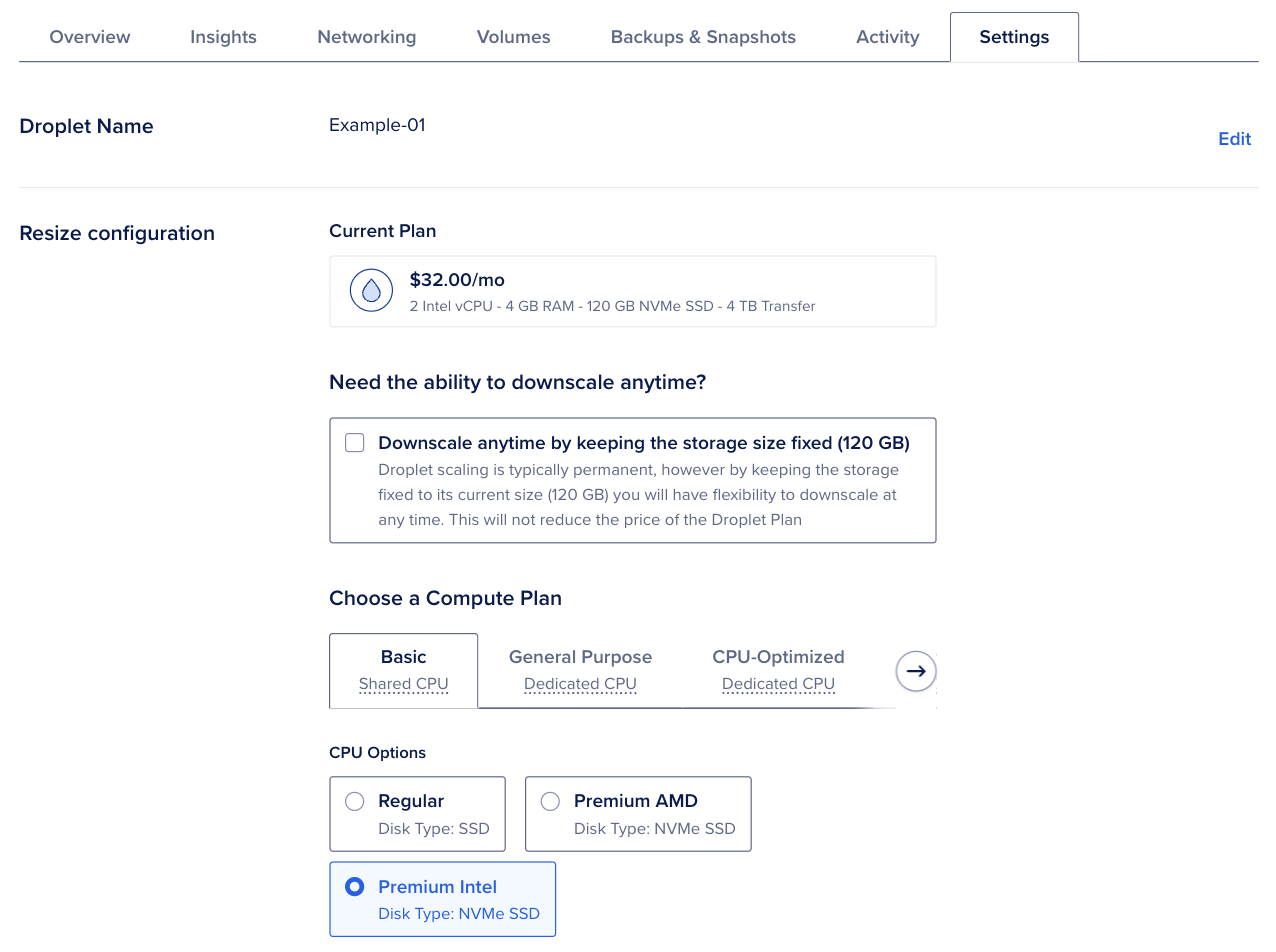Click the right arrow to show more plans

click(x=915, y=671)
